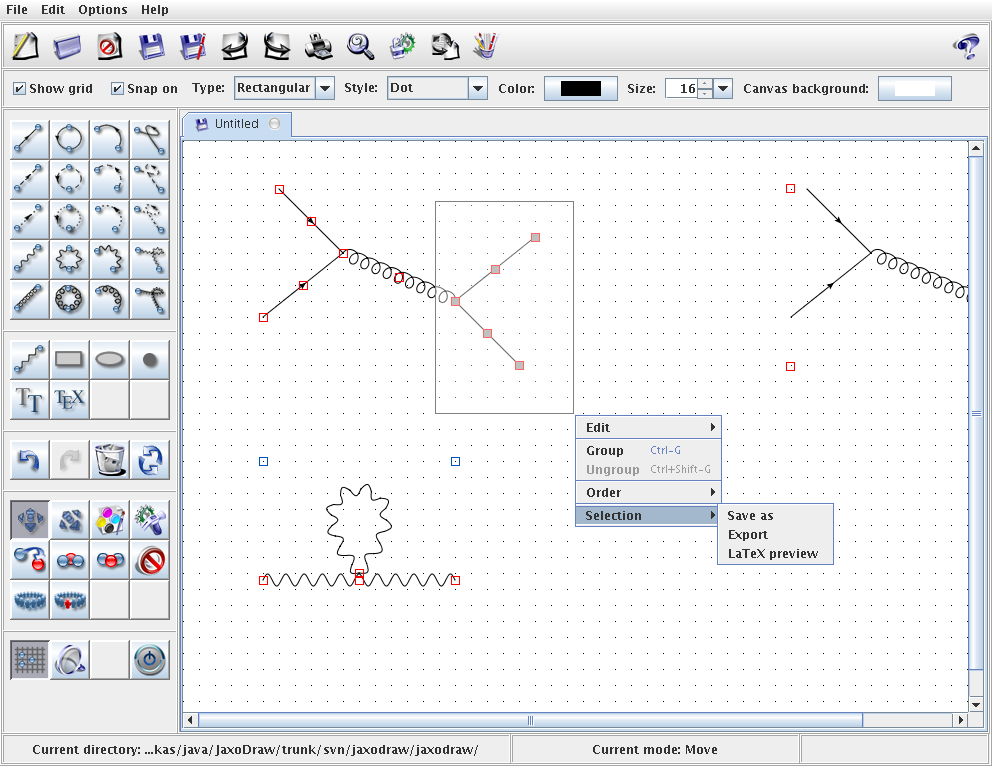Choose LaTeX preview from the submenu
The image size is (992, 766).
click(773, 553)
